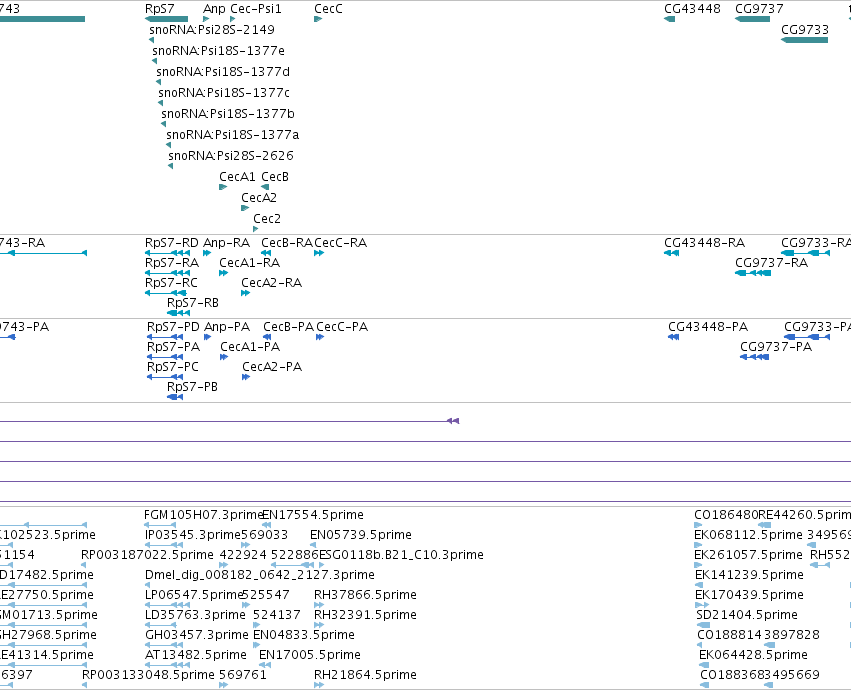Select RP003187022.5prime EST label
Viewport: 851px width, 690px height.
(x=147, y=555)
